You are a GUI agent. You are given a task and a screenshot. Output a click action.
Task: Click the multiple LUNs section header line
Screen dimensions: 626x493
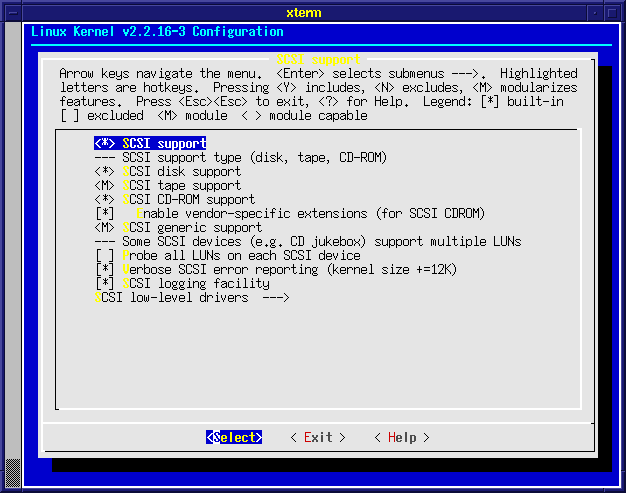click(x=307, y=242)
